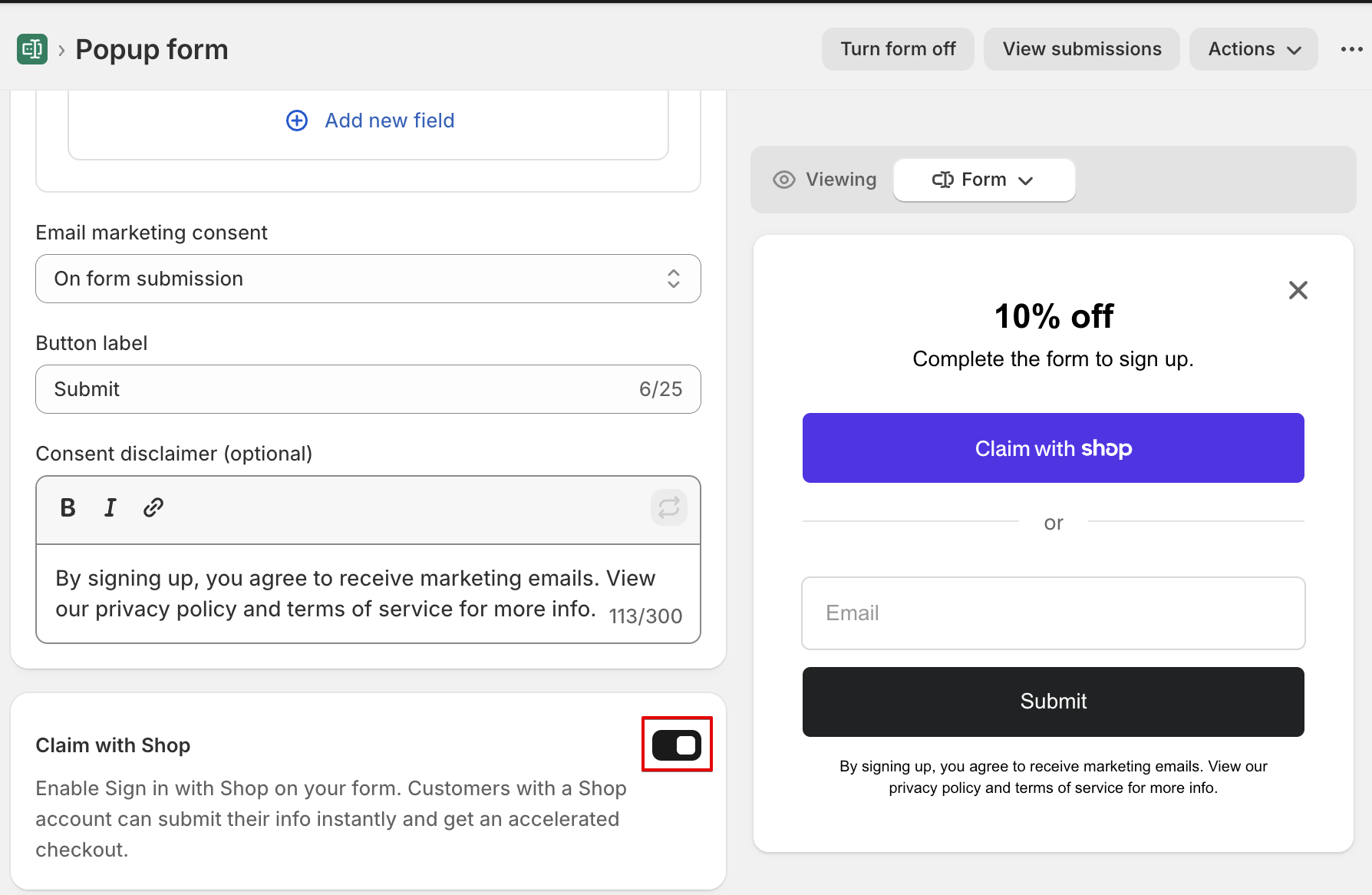Viewport: 1372px width, 895px height.
Task: Click the black Submit button in preview
Action: click(1053, 702)
